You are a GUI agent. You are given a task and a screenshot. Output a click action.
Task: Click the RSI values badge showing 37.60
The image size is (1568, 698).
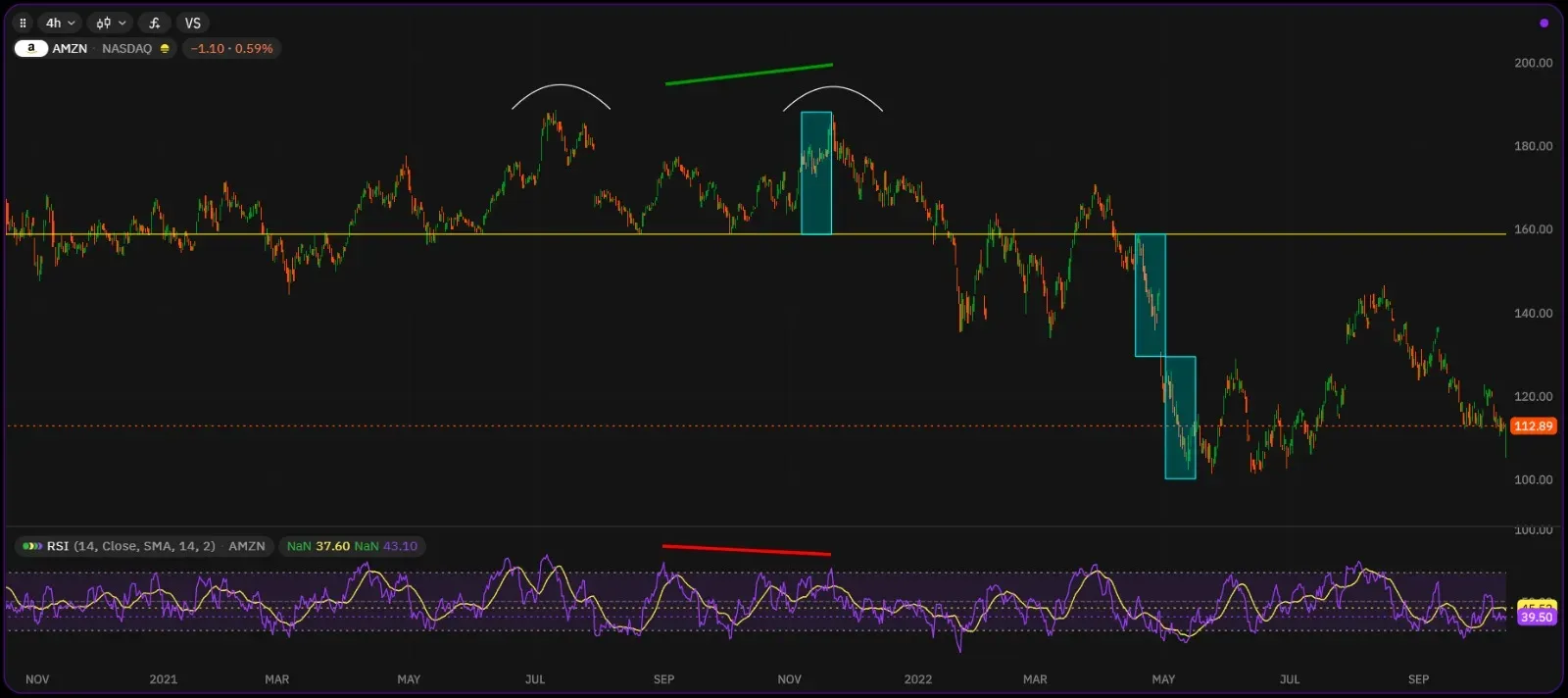[x=352, y=546]
